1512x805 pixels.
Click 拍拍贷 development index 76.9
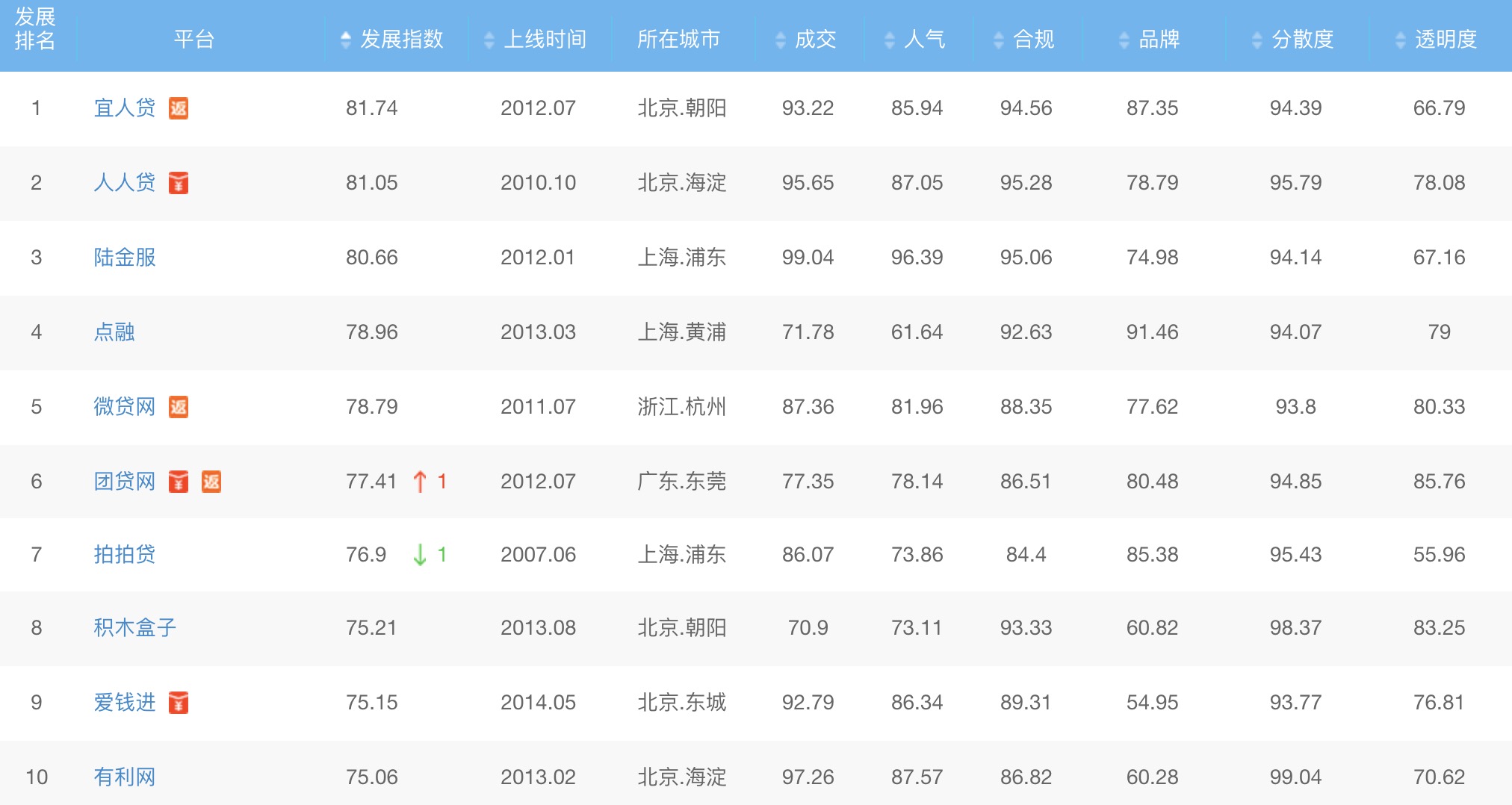pos(366,555)
